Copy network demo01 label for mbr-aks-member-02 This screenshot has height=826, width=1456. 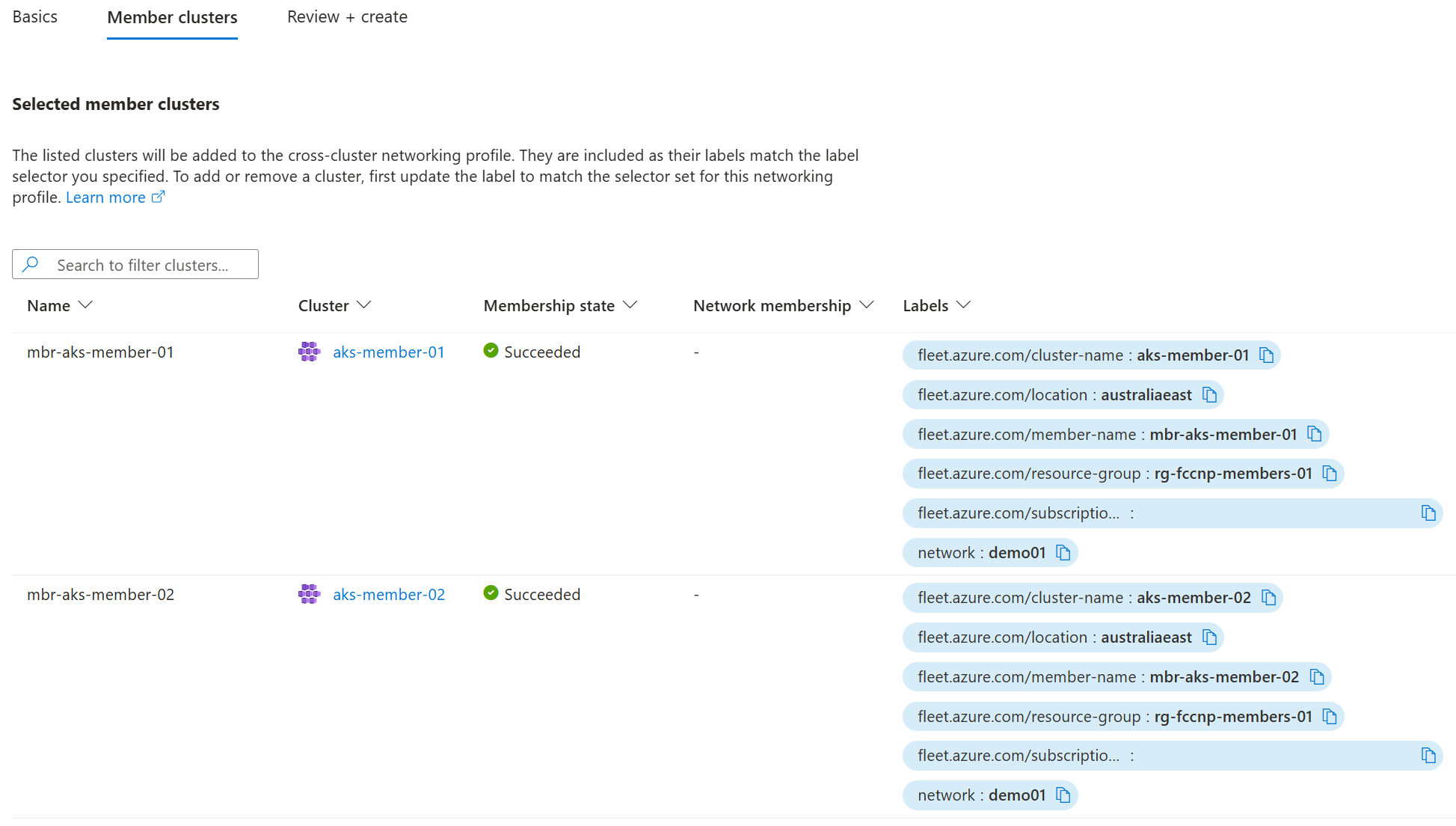coord(1063,795)
